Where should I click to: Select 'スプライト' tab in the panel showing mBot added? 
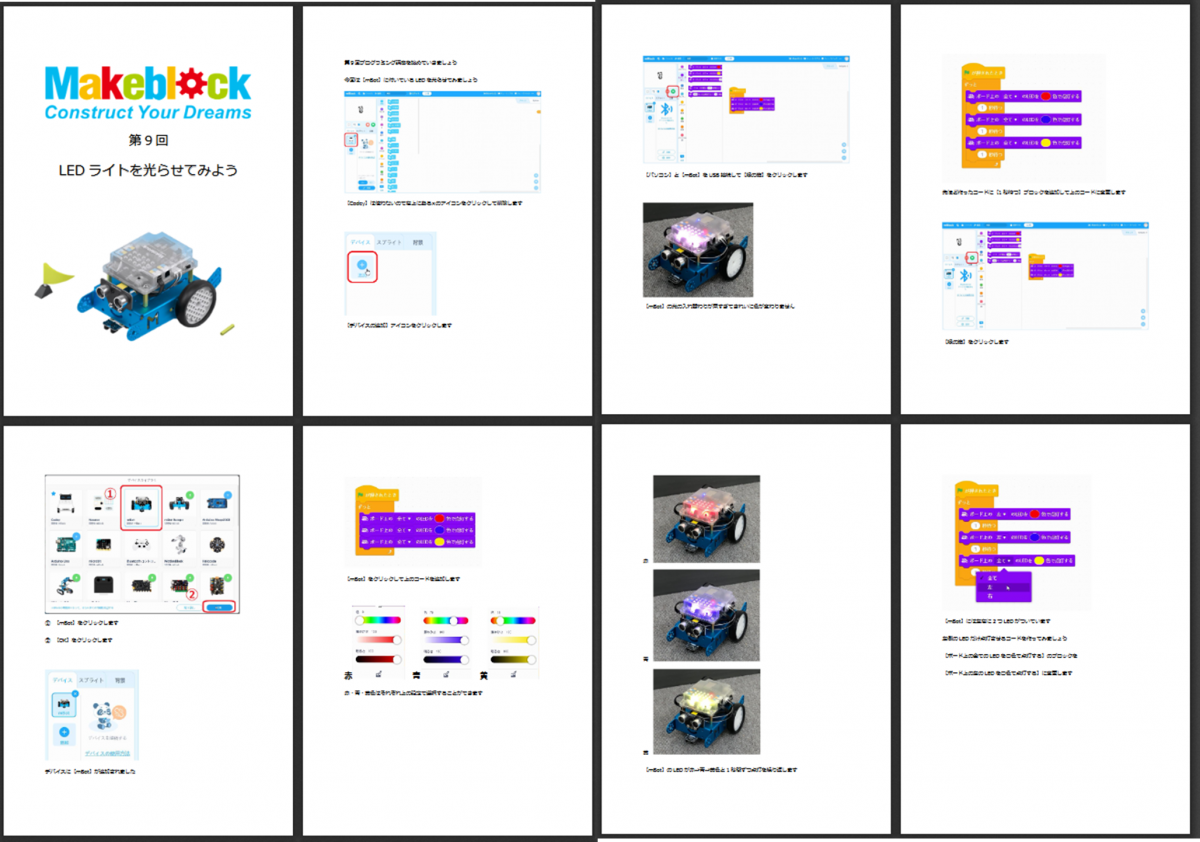click(x=92, y=680)
